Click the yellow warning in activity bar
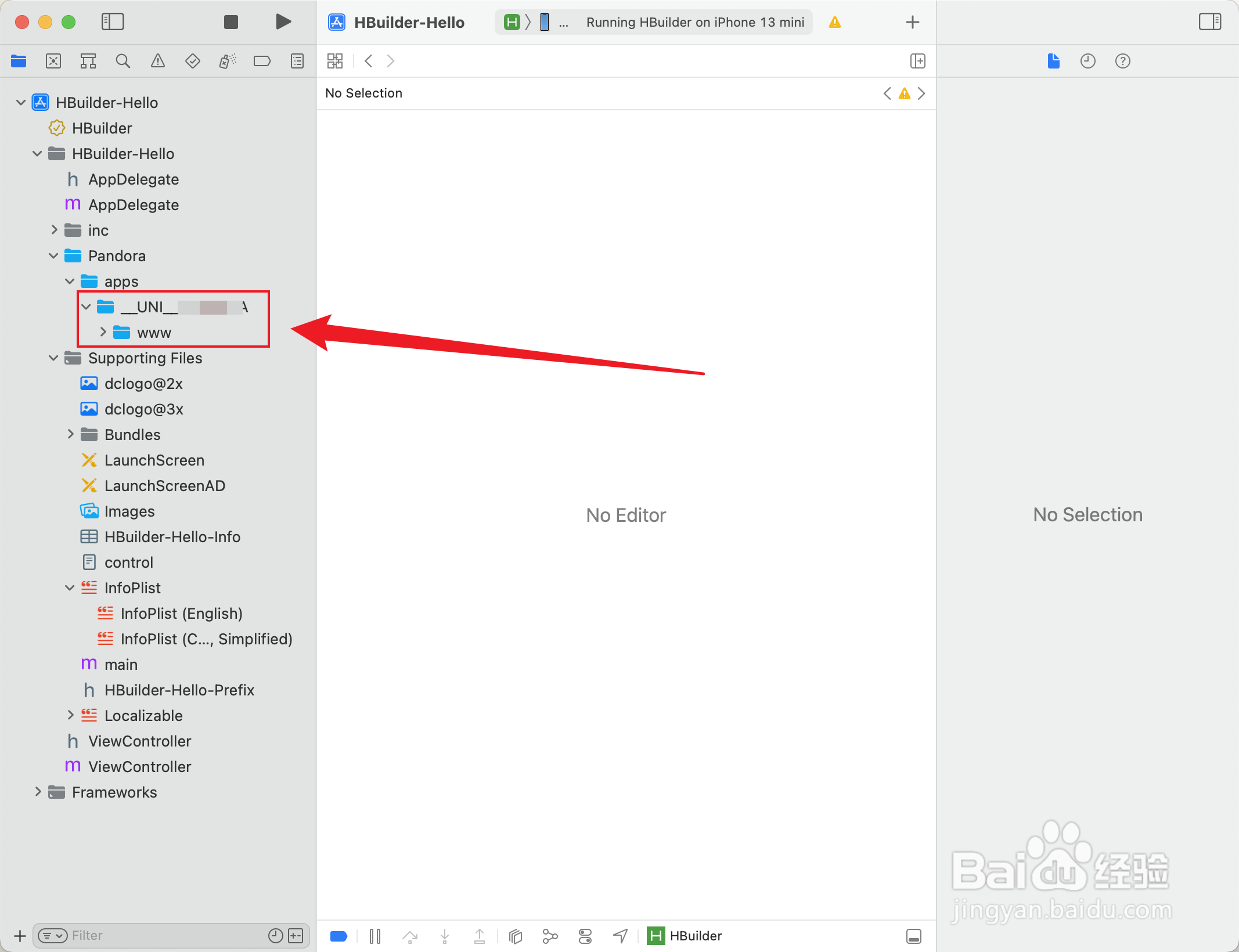The height and width of the screenshot is (952, 1239). [x=835, y=22]
